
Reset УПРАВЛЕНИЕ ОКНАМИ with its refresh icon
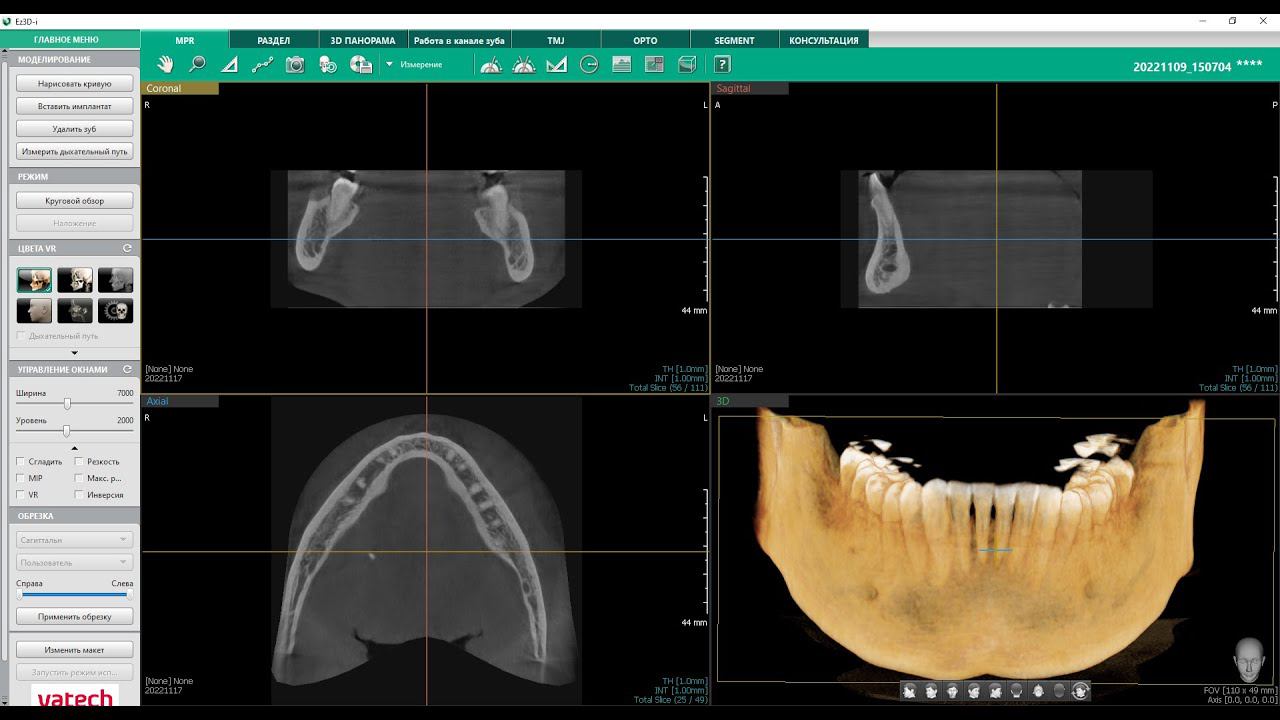coord(127,369)
